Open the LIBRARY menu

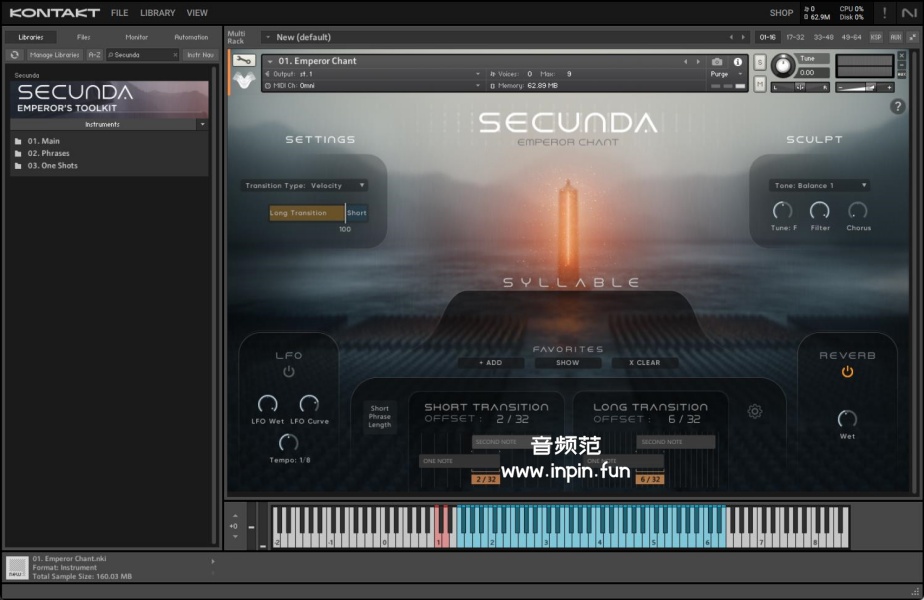point(157,13)
